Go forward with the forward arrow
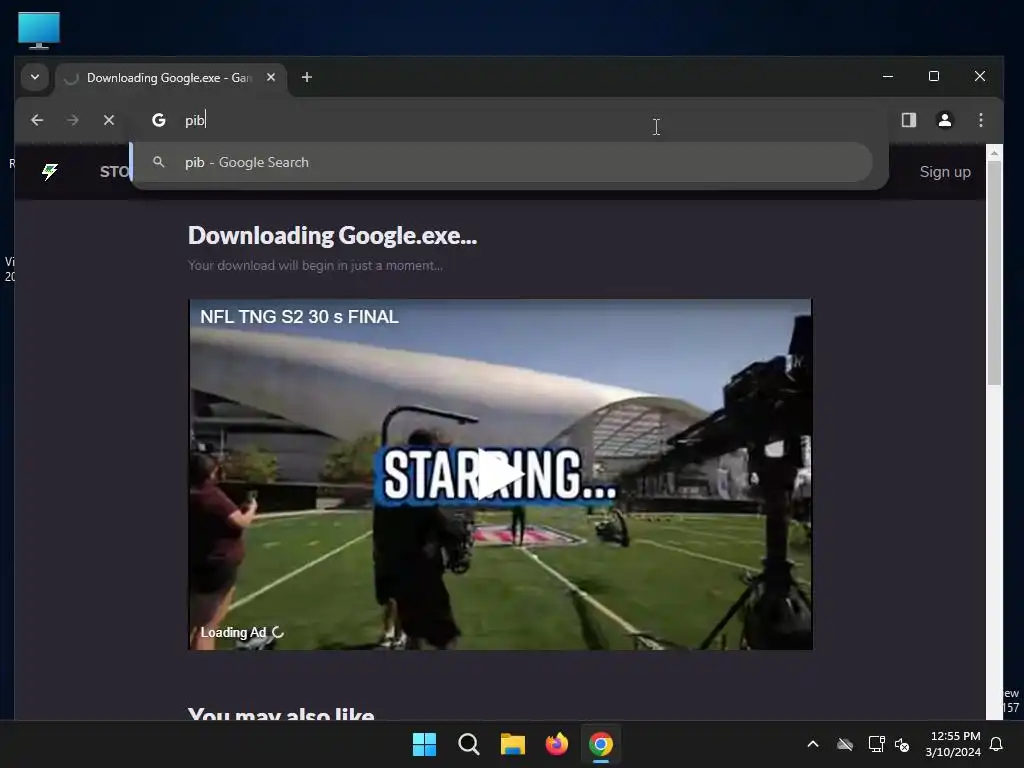This screenshot has width=1024, height=768. (73, 120)
